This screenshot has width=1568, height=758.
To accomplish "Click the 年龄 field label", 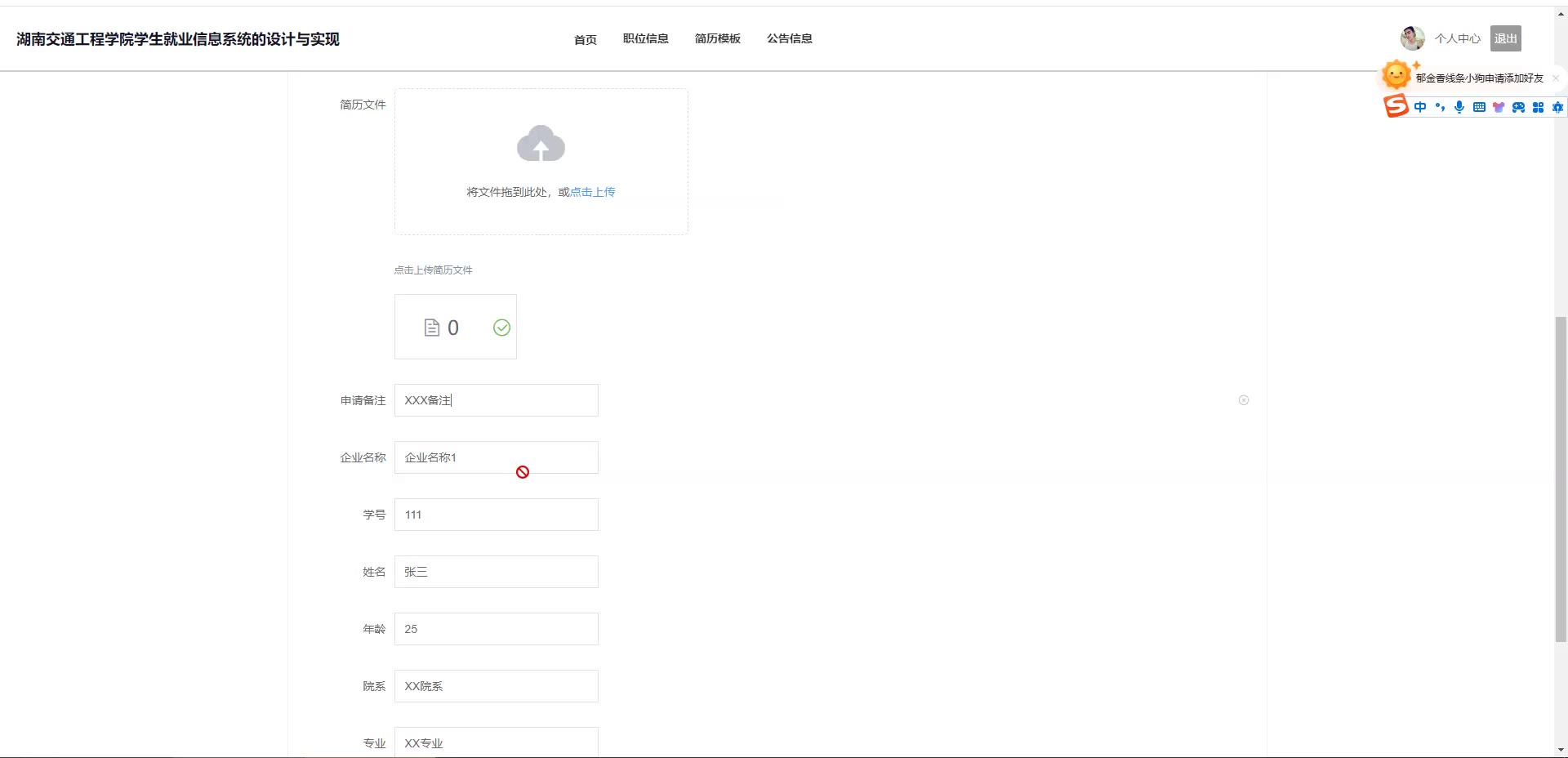I will pos(374,629).
